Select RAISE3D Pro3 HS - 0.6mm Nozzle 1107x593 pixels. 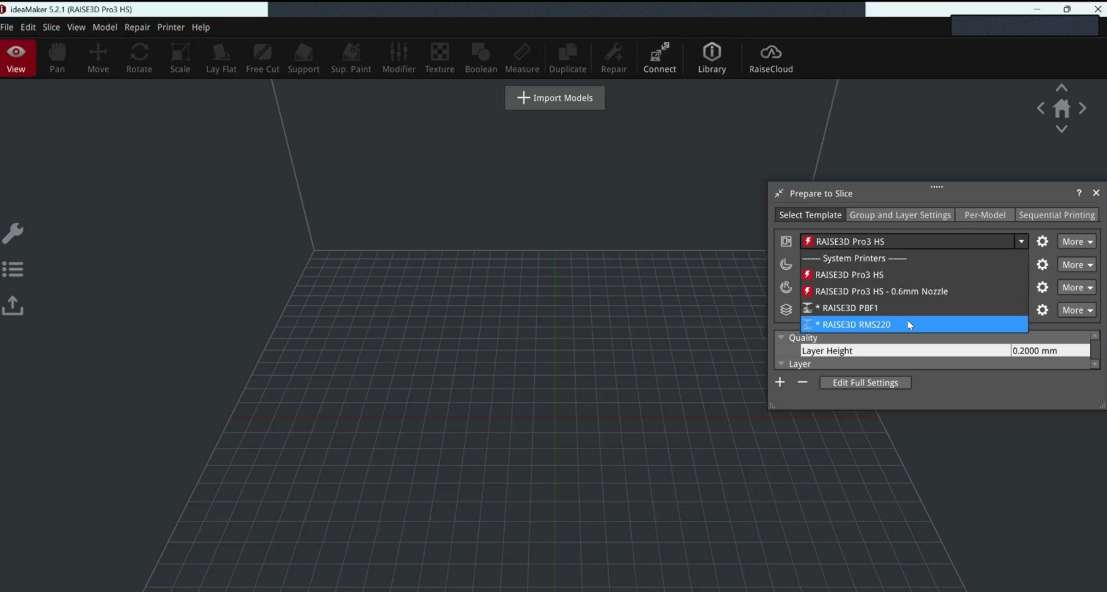click(x=914, y=291)
